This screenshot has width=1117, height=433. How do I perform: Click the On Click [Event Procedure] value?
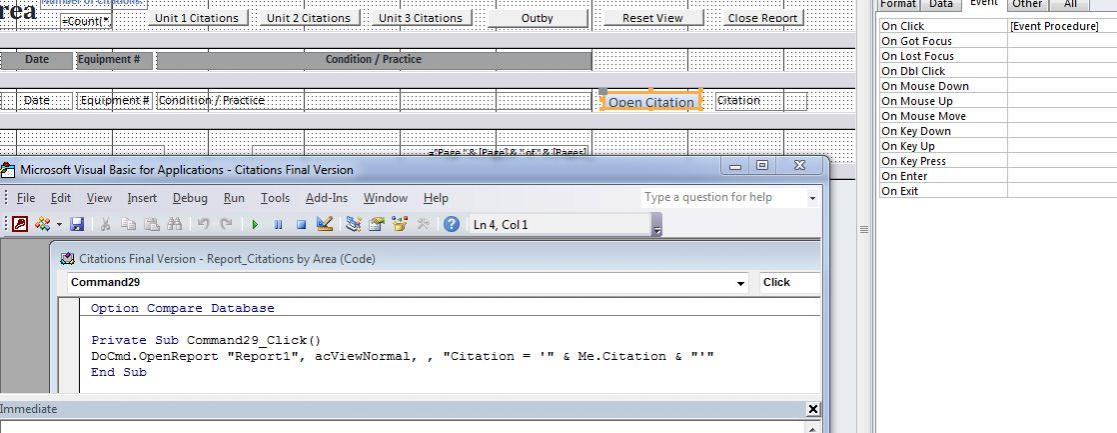pyautogui.click(x=1062, y=26)
